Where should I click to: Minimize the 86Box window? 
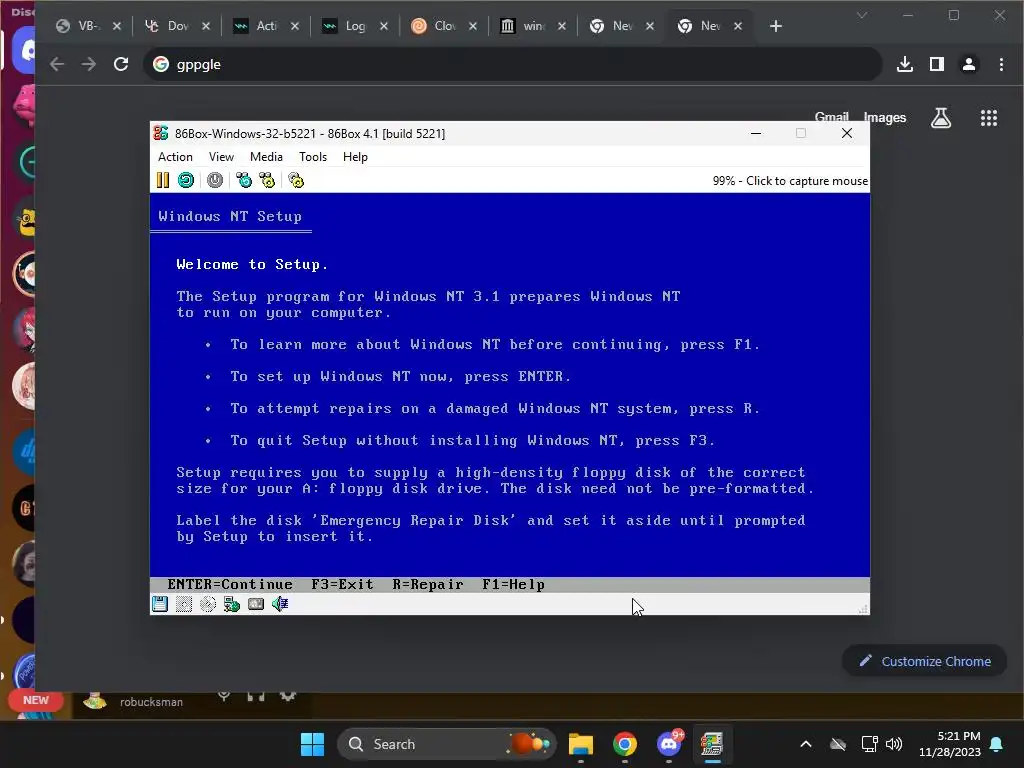point(756,133)
